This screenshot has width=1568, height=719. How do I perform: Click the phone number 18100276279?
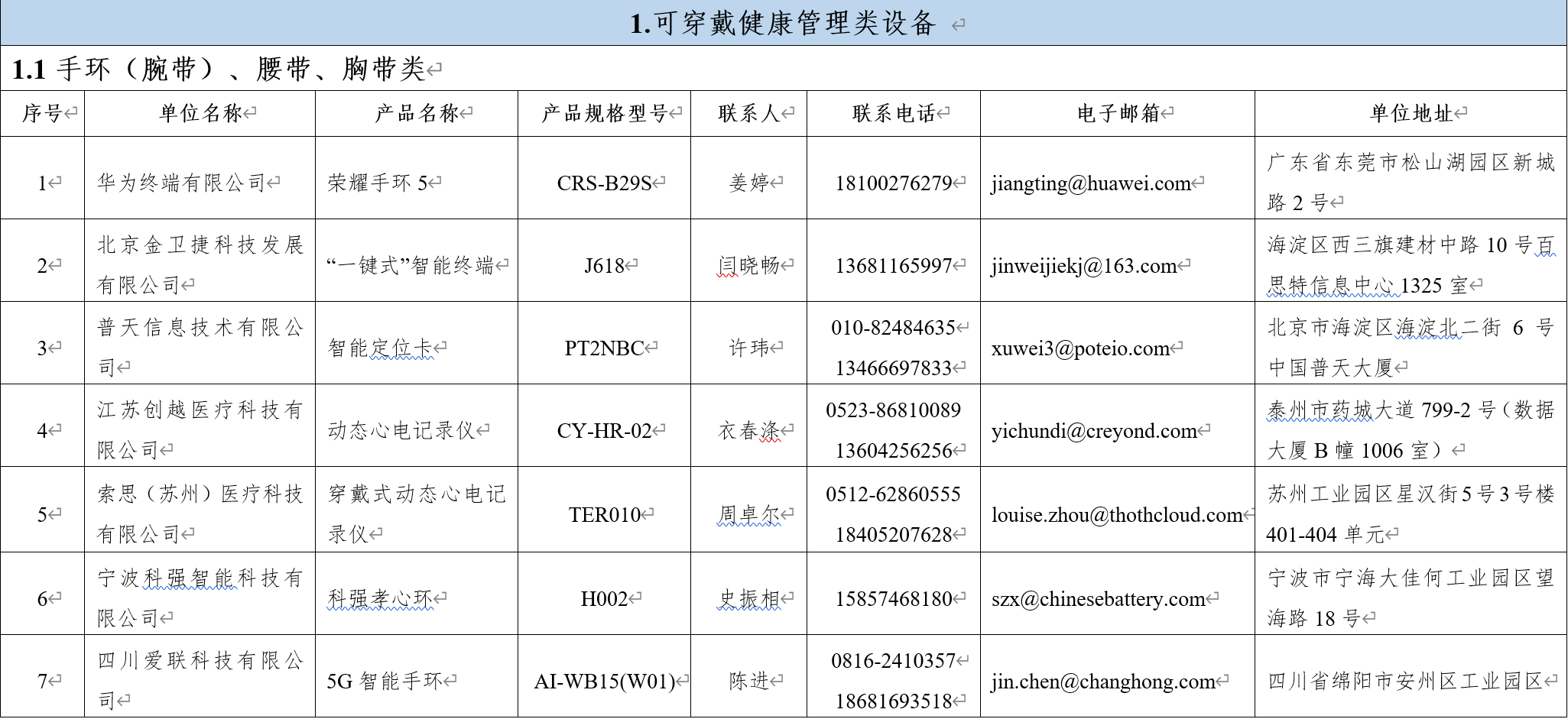(894, 183)
